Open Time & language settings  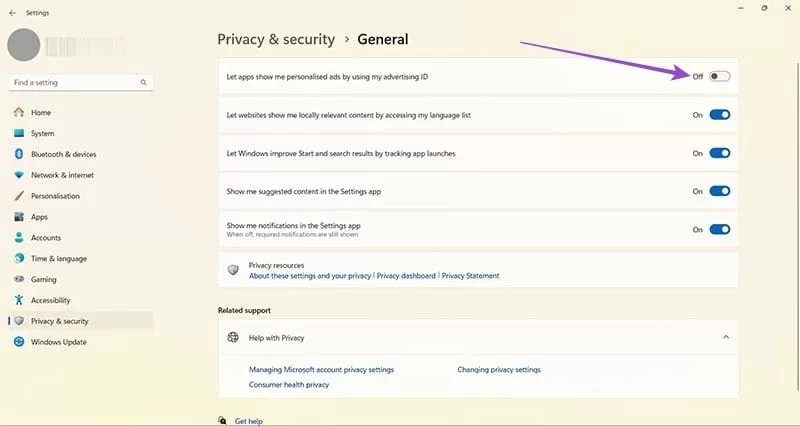pyautogui.click(x=58, y=258)
